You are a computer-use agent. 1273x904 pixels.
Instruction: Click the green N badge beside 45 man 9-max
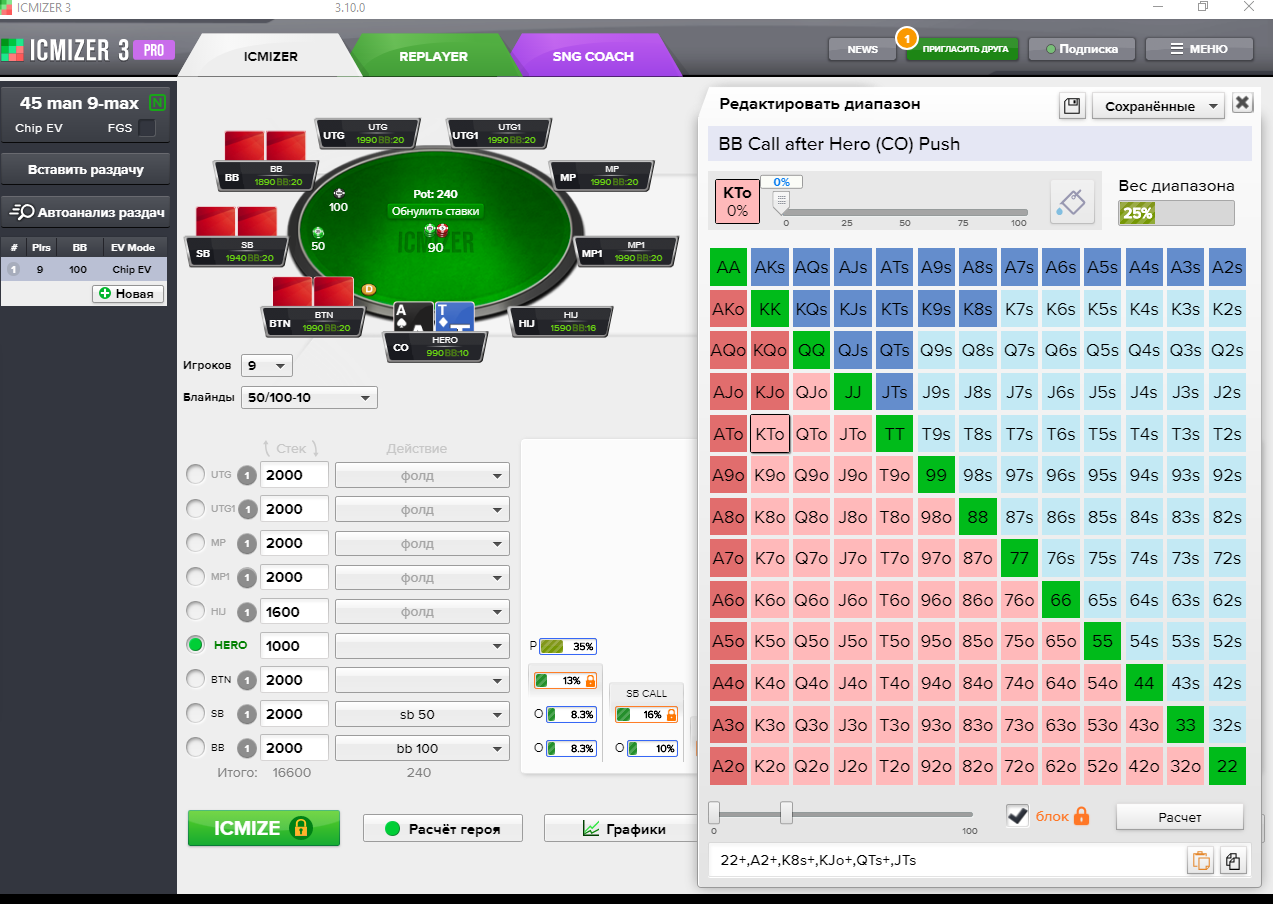[157, 103]
